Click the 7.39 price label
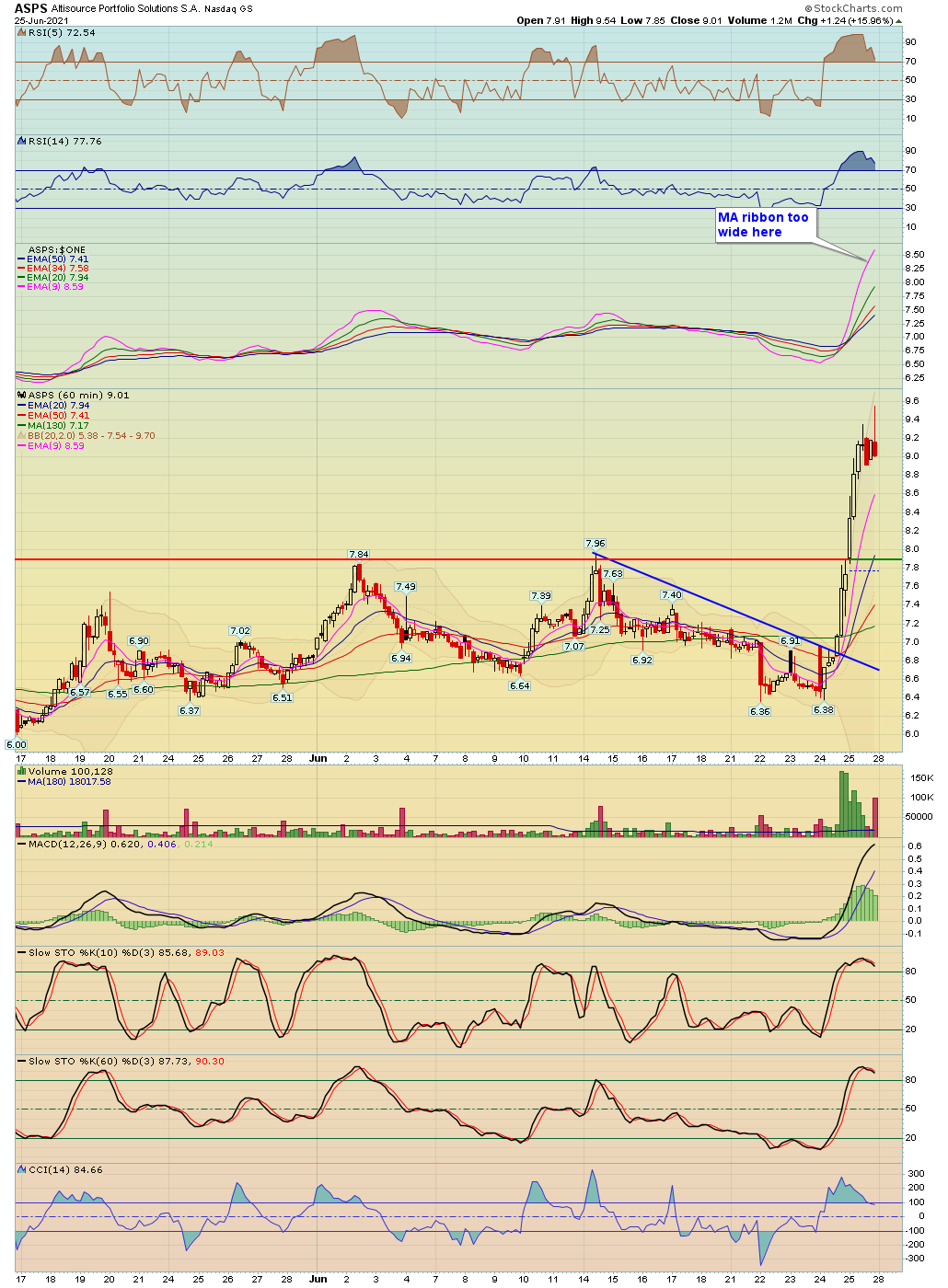Screen dimensions: 948x1288 [541, 596]
